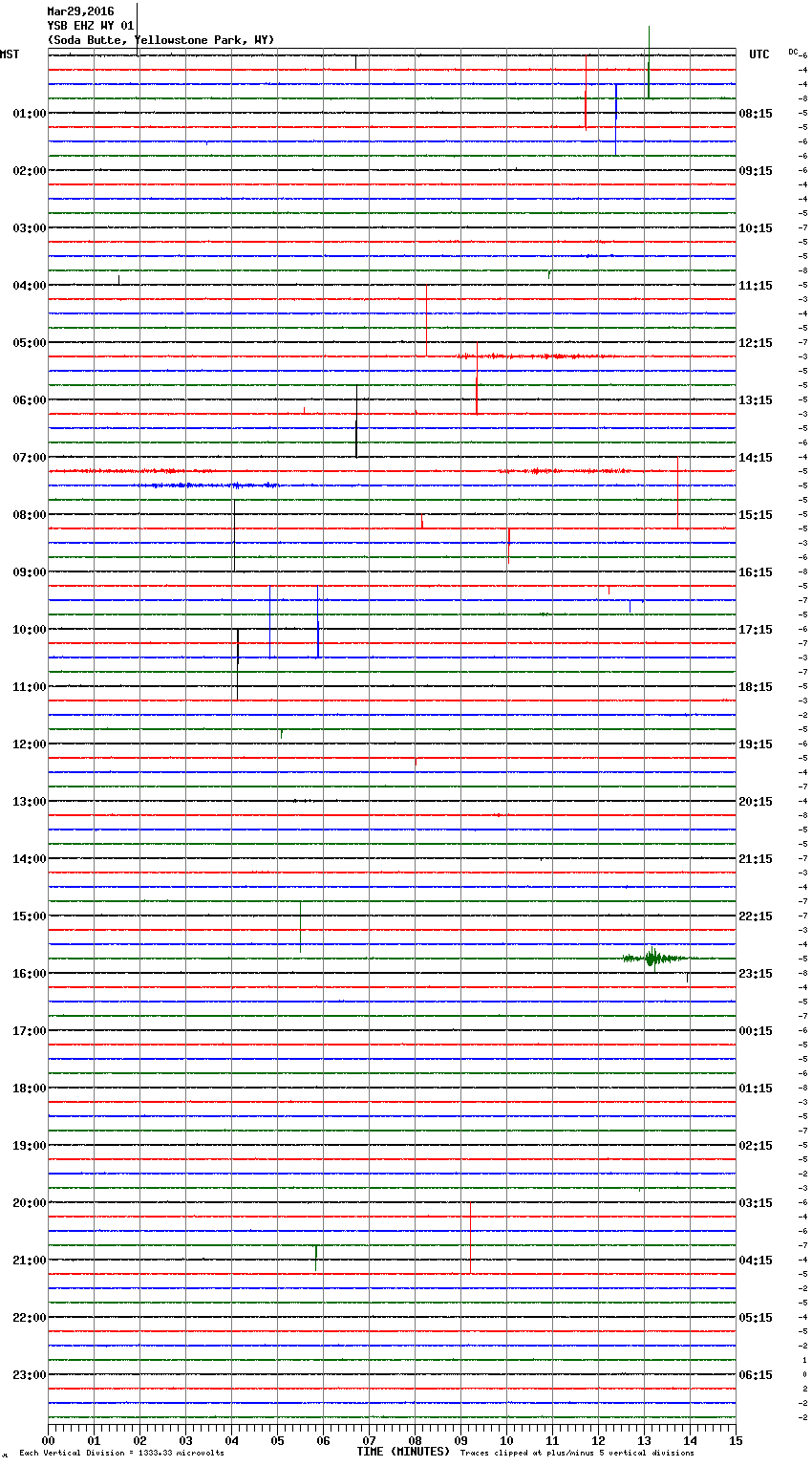Select the '21:00' MST row label

pos(30,1261)
